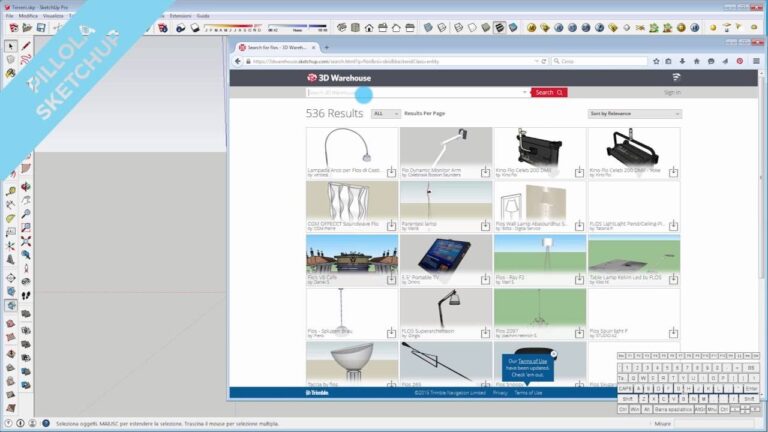Pick the Line pencil tool

click(x=26, y=46)
